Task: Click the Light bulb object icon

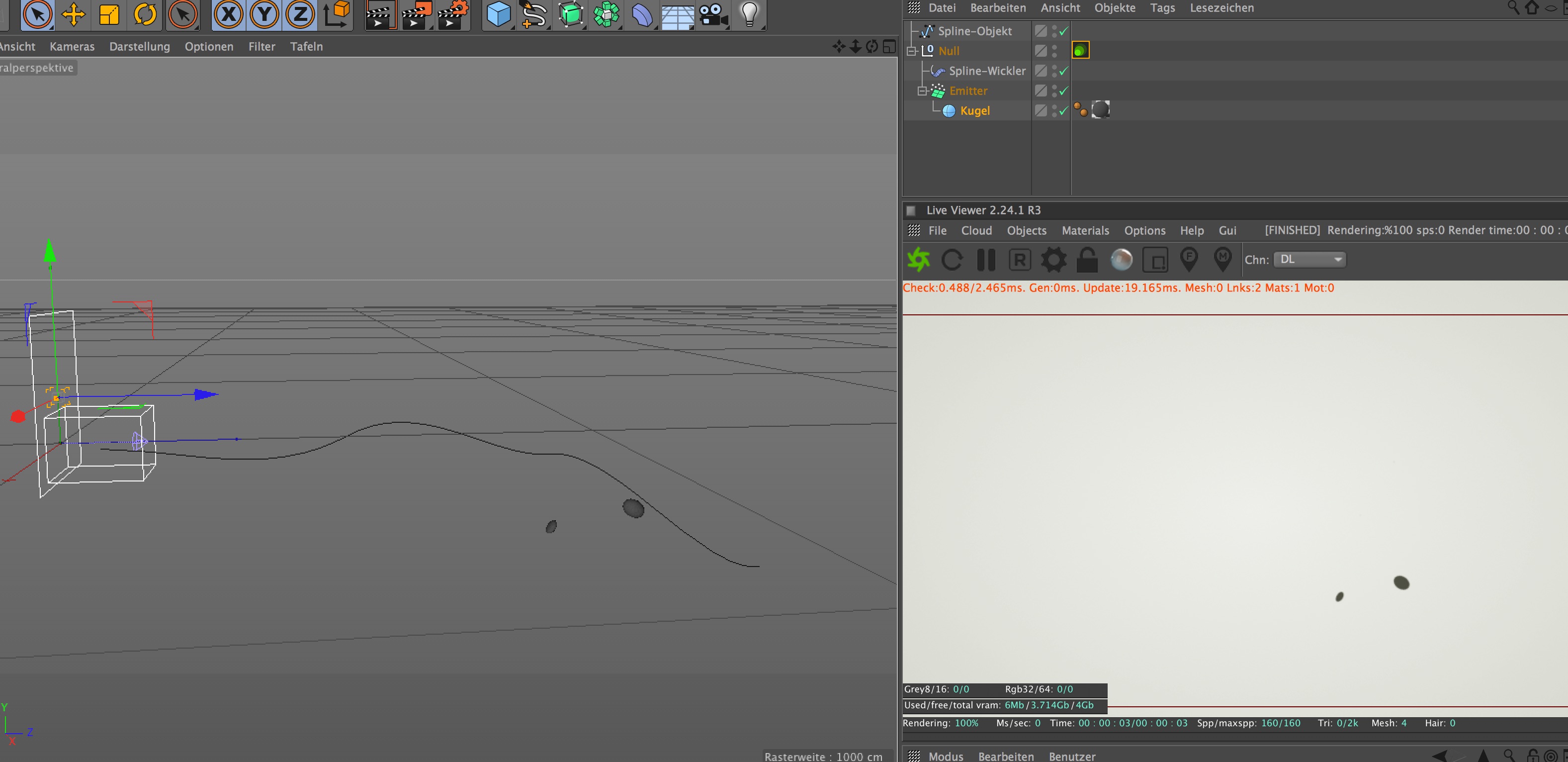Action: click(x=749, y=13)
